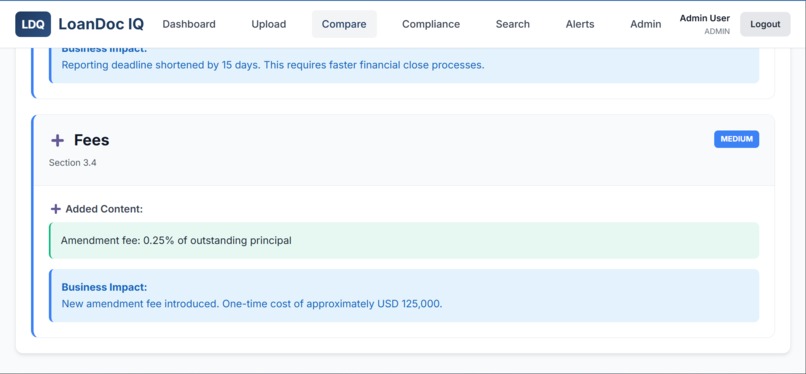Navigate to Search
Image resolution: width=806 pixels, height=374 pixels.
click(x=512, y=24)
